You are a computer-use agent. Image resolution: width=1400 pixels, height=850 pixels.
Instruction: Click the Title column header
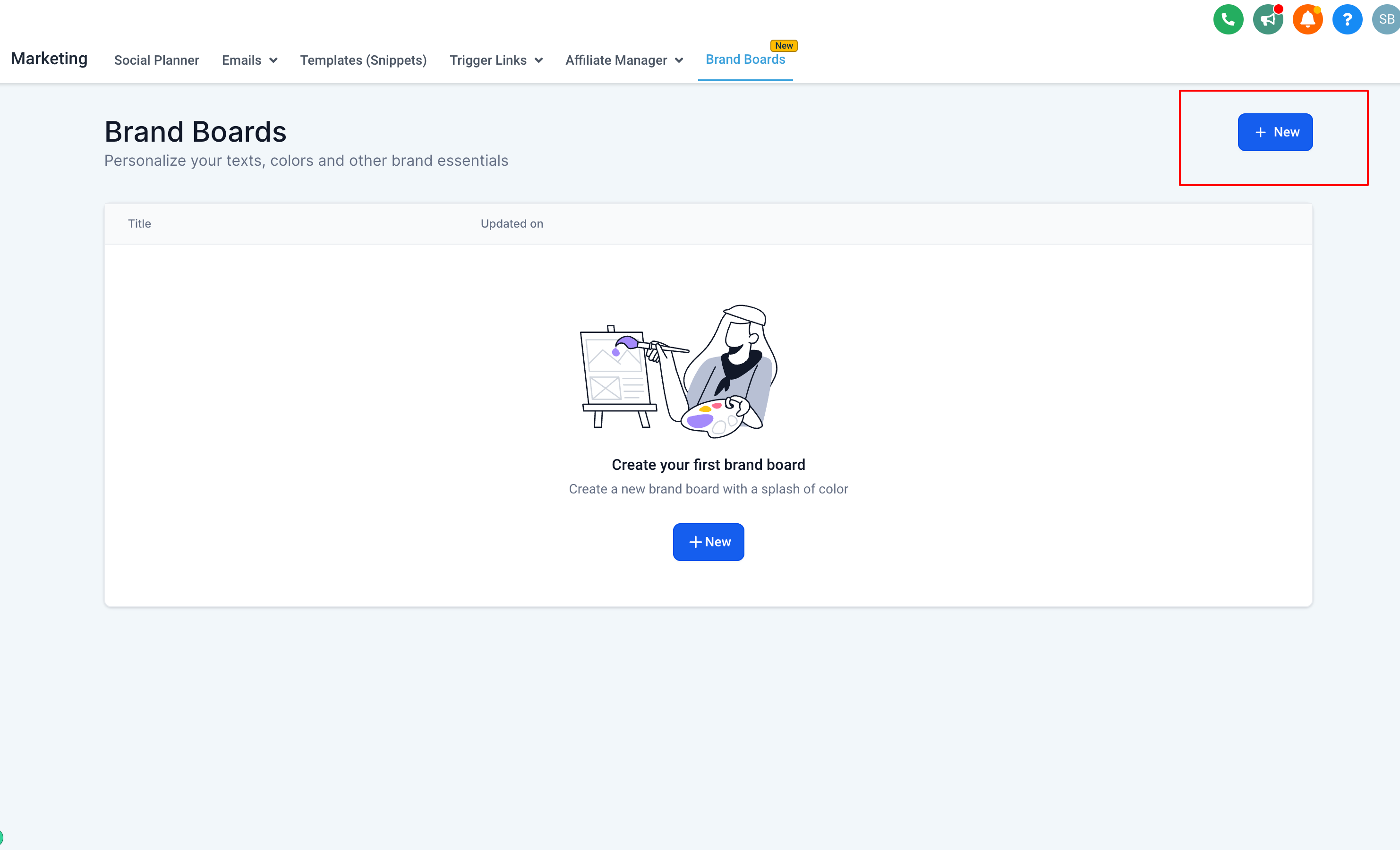click(139, 224)
